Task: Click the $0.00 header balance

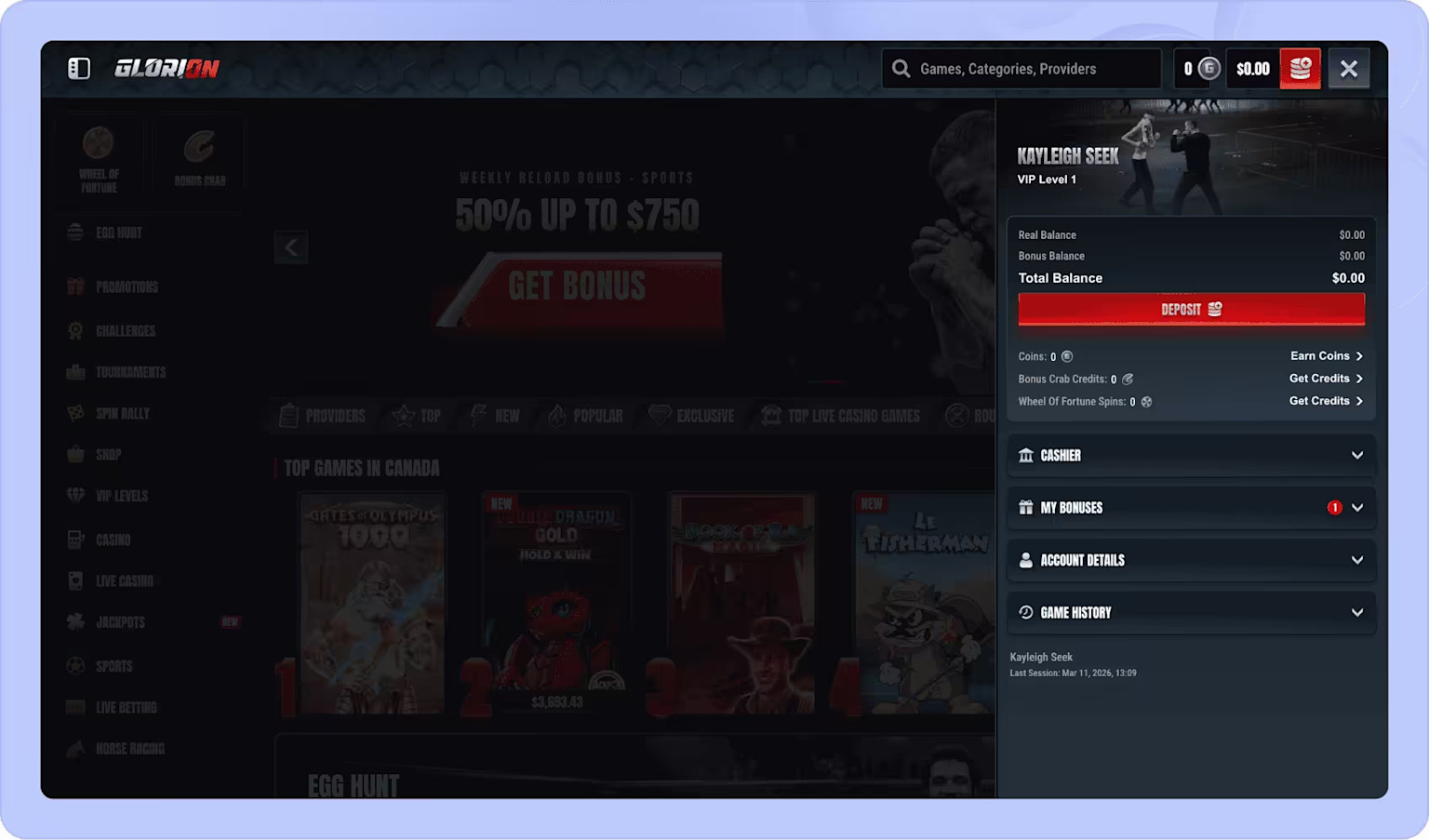Action: click(1252, 69)
